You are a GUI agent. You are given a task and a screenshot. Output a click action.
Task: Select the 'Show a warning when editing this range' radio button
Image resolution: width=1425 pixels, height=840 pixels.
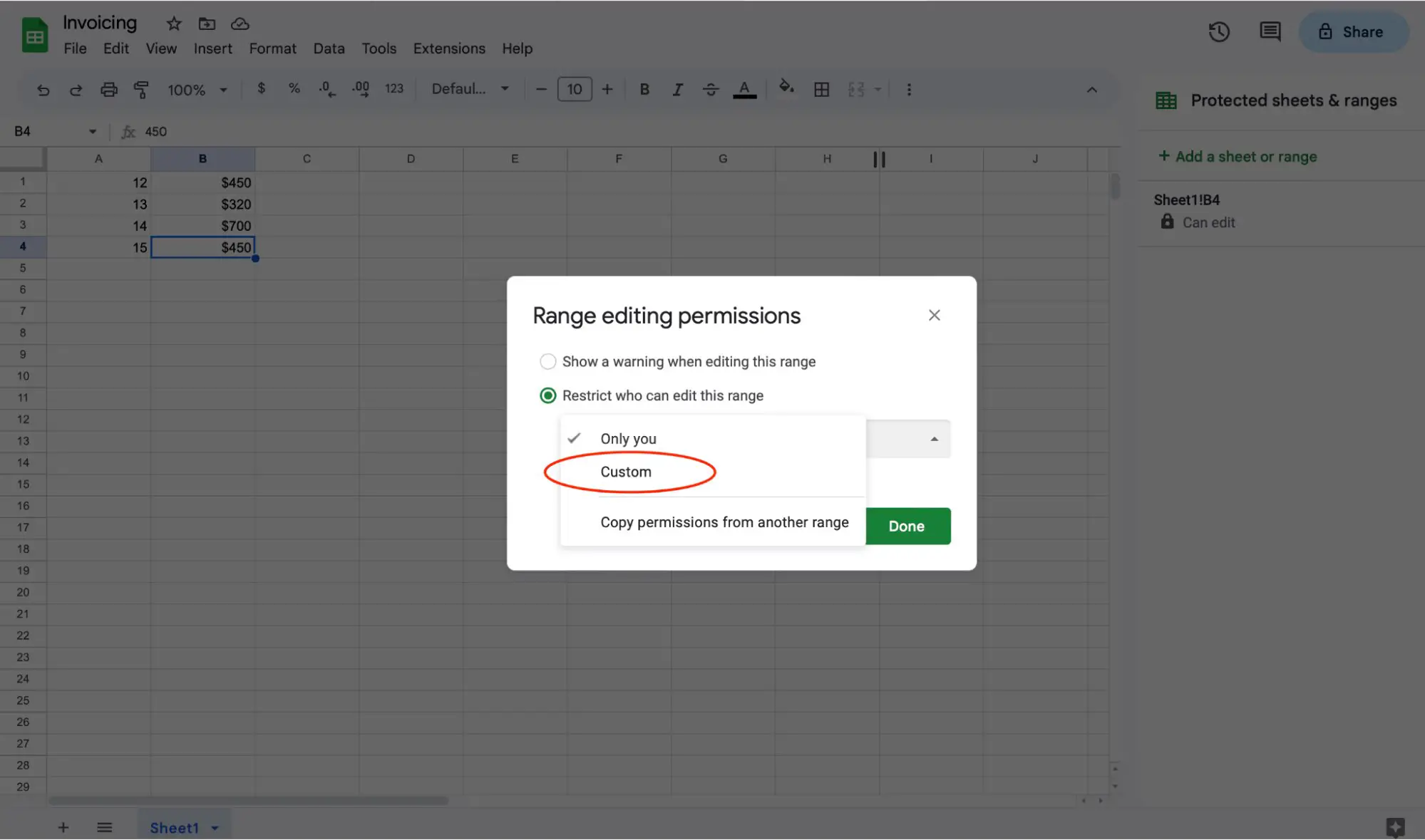coord(548,363)
